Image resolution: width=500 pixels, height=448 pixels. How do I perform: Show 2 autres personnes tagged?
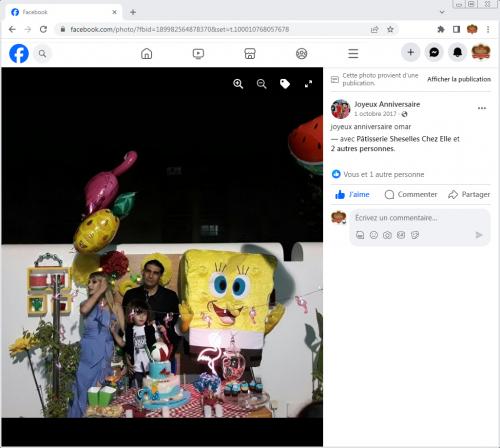tap(363, 149)
